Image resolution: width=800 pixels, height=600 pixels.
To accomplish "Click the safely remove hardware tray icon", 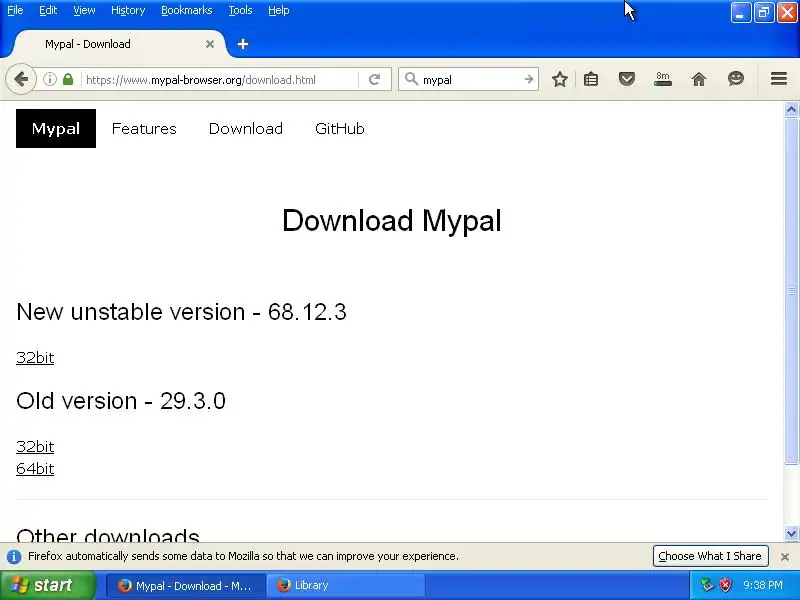I will [x=707, y=585].
